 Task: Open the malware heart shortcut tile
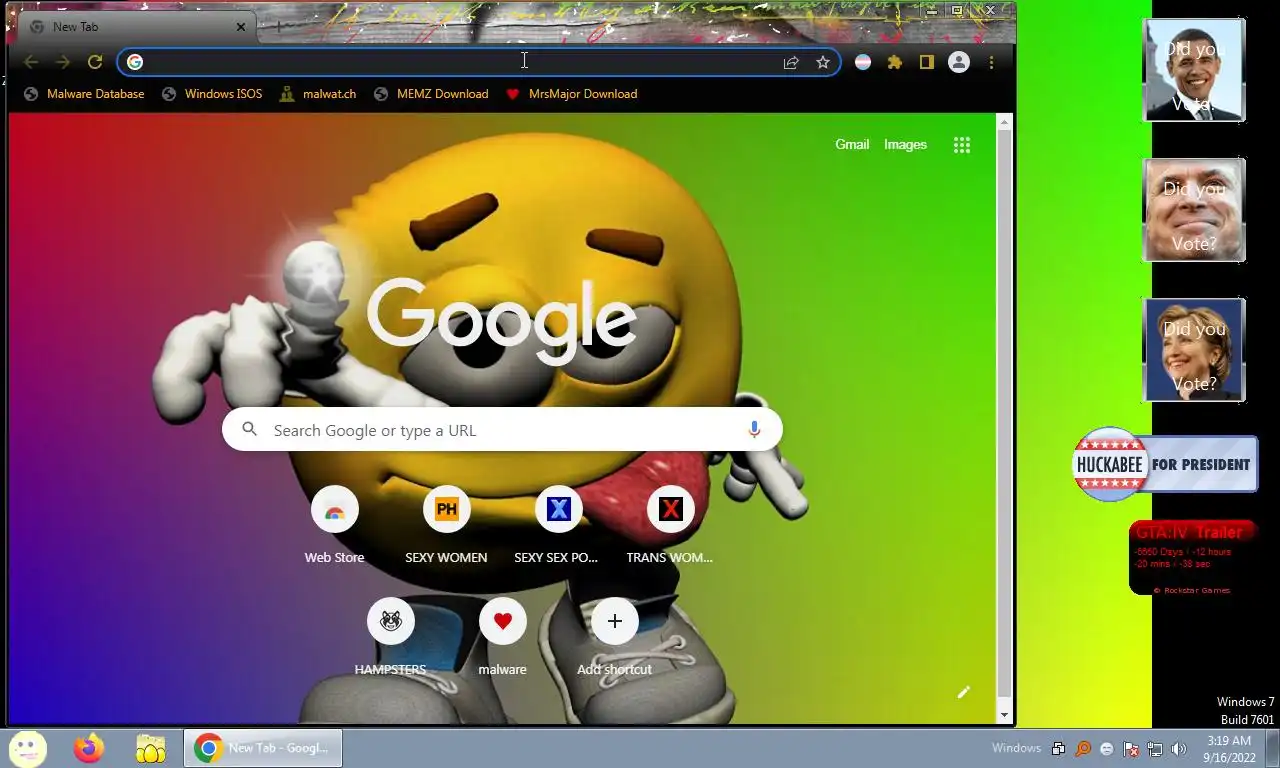coord(502,637)
